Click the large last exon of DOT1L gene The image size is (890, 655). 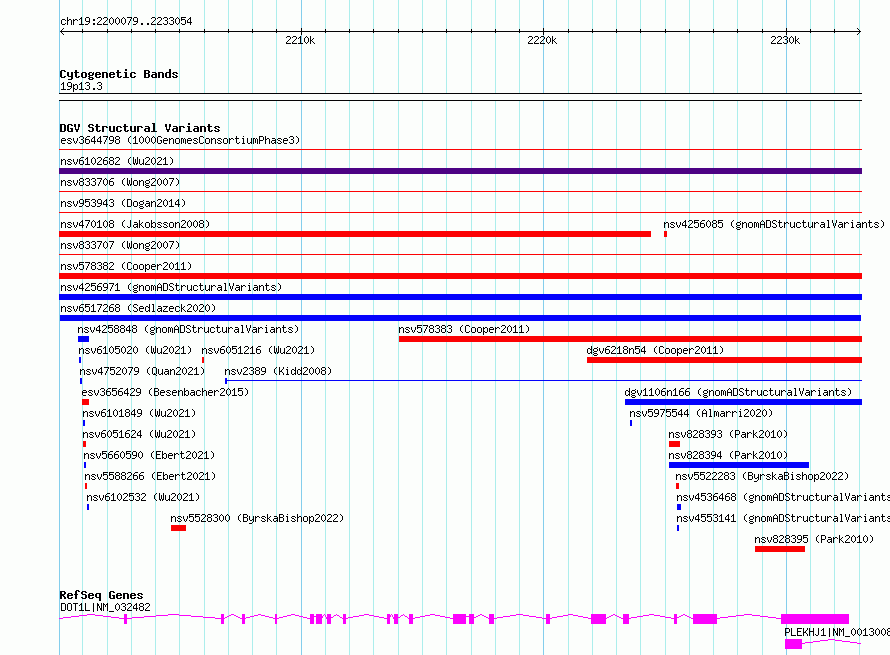(x=815, y=619)
